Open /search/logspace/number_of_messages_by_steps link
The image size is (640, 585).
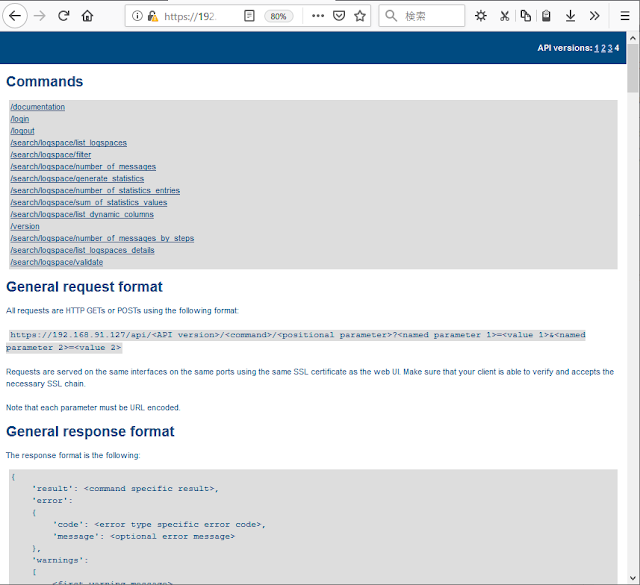point(102,238)
